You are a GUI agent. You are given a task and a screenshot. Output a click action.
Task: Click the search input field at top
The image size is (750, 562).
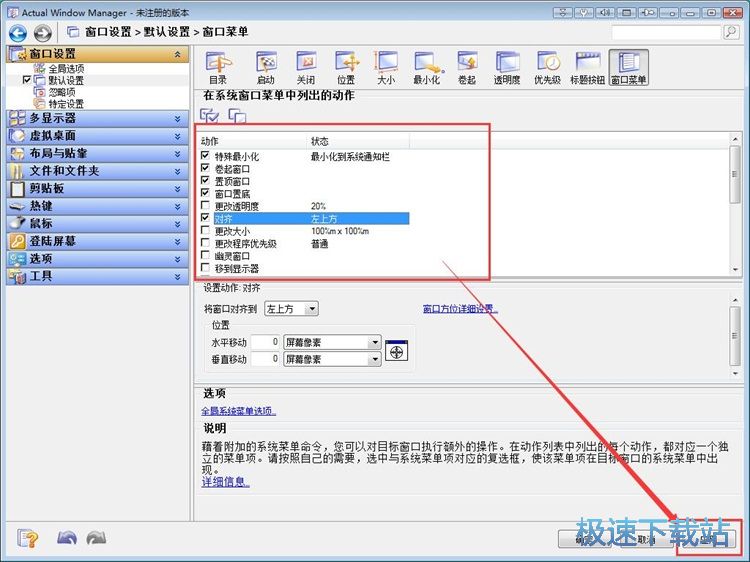pyautogui.click(x=666, y=33)
